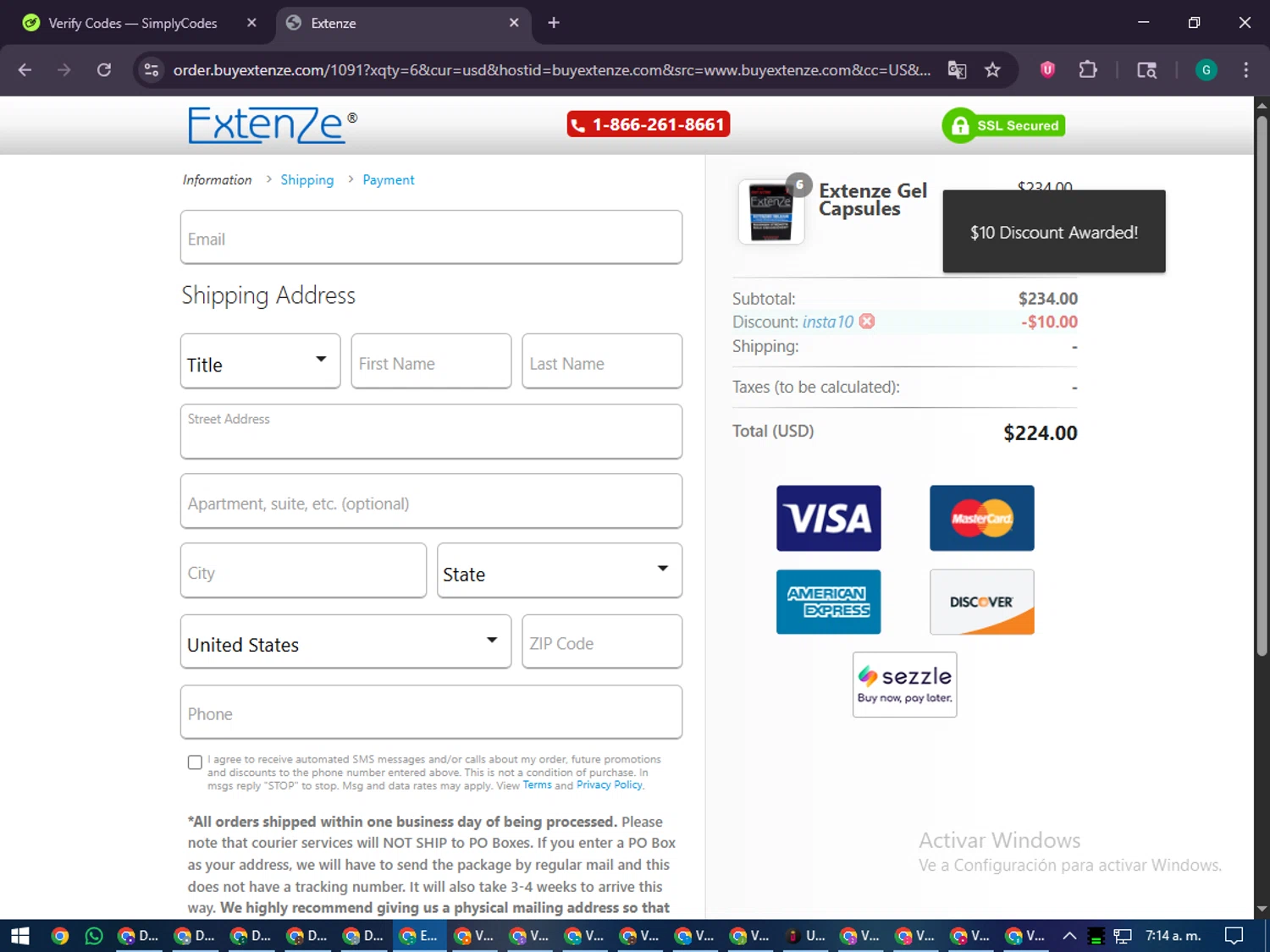Reload the current page

click(x=104, y=69)
